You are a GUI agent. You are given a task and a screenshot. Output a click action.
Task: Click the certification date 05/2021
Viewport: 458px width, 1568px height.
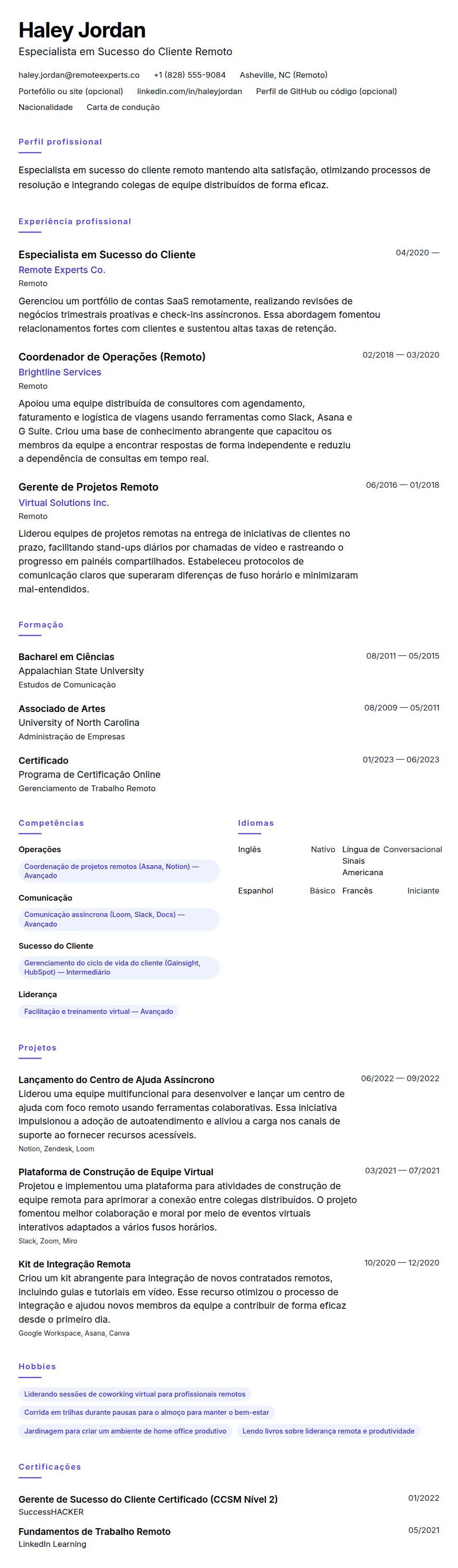(423, 1530)
